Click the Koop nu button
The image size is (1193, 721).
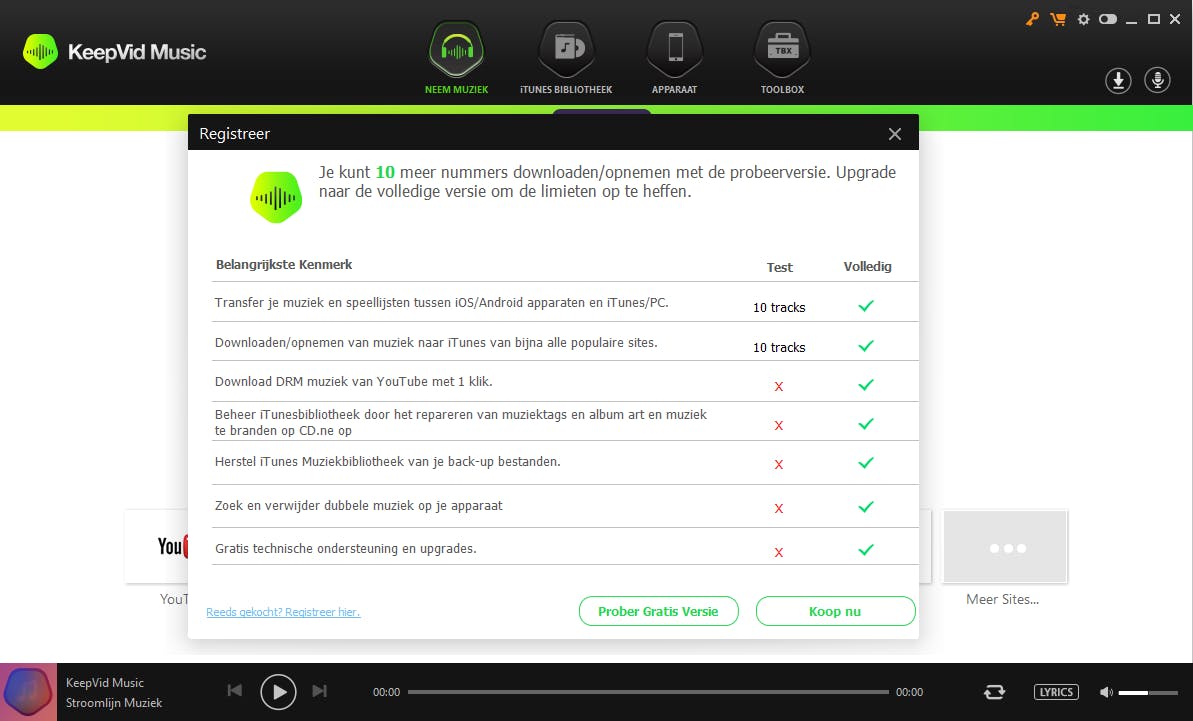point(835,611)
